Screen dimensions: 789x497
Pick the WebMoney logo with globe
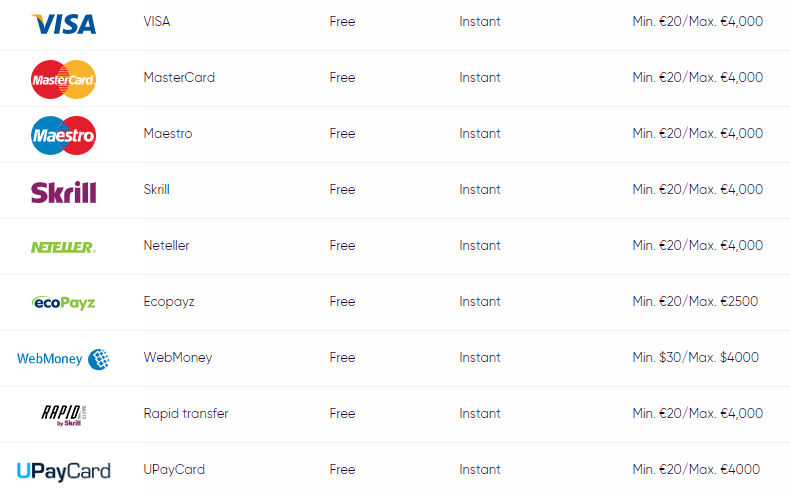[x=63, y=359]
